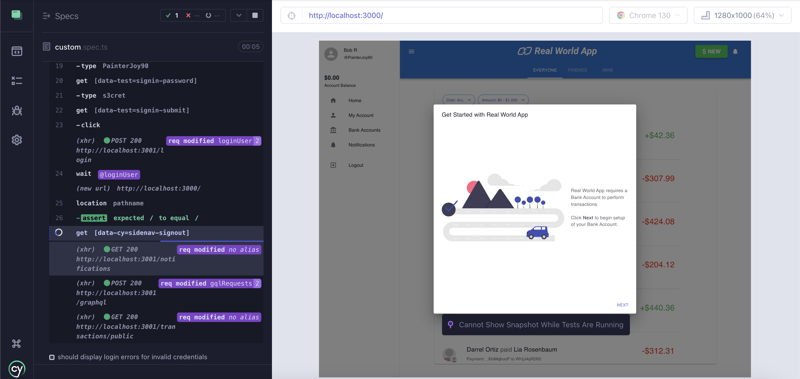Open the Debug bug icon

[x=17, y=110]
